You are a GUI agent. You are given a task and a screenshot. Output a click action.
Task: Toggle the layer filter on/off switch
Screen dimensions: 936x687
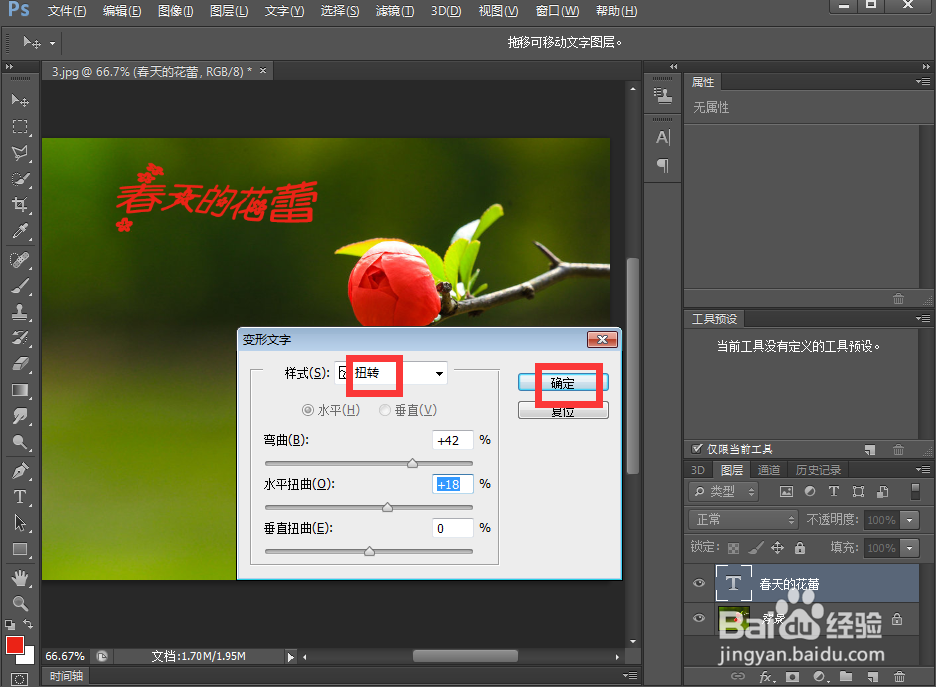point(915,491)
